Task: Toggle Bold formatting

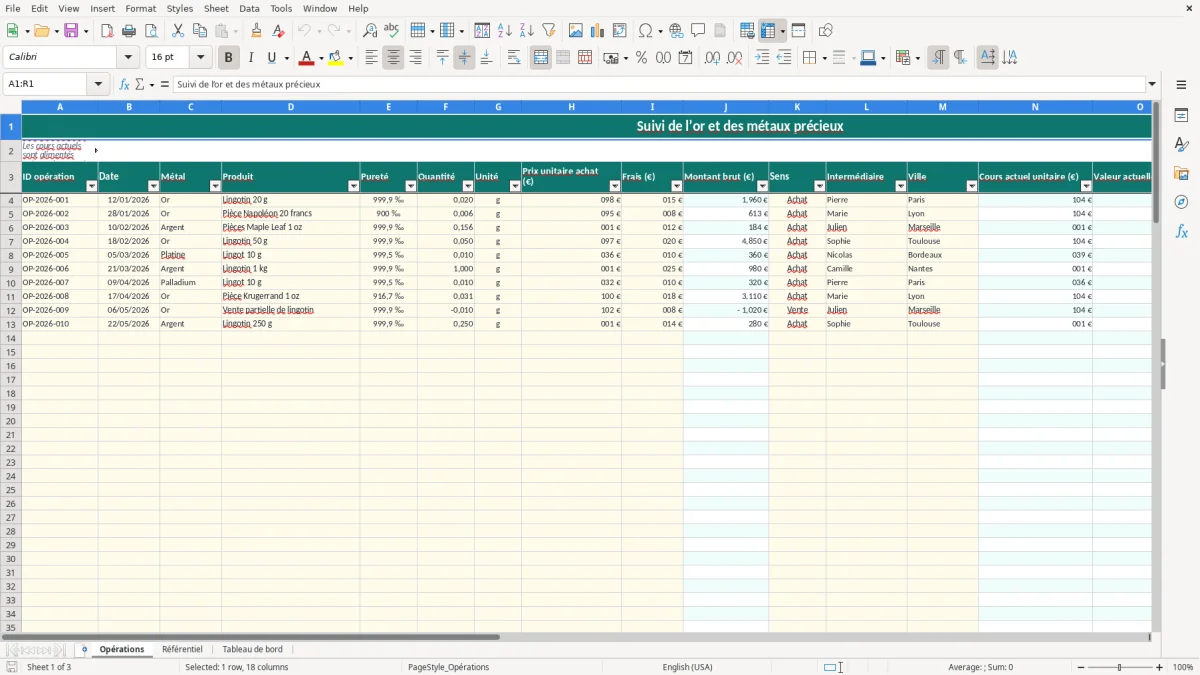Action: pos(229,58)
